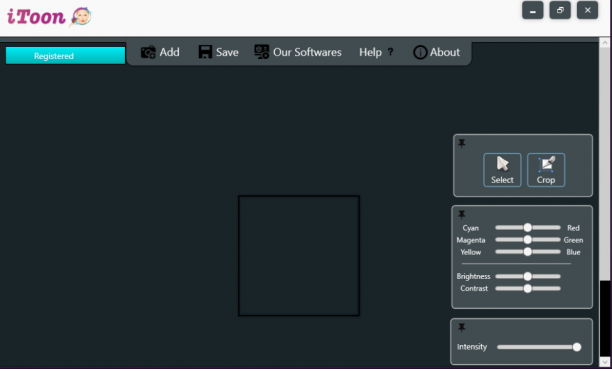Pin the color adjustment panel
This screenshot has width=612, height=369.
(x=462, y=215)
